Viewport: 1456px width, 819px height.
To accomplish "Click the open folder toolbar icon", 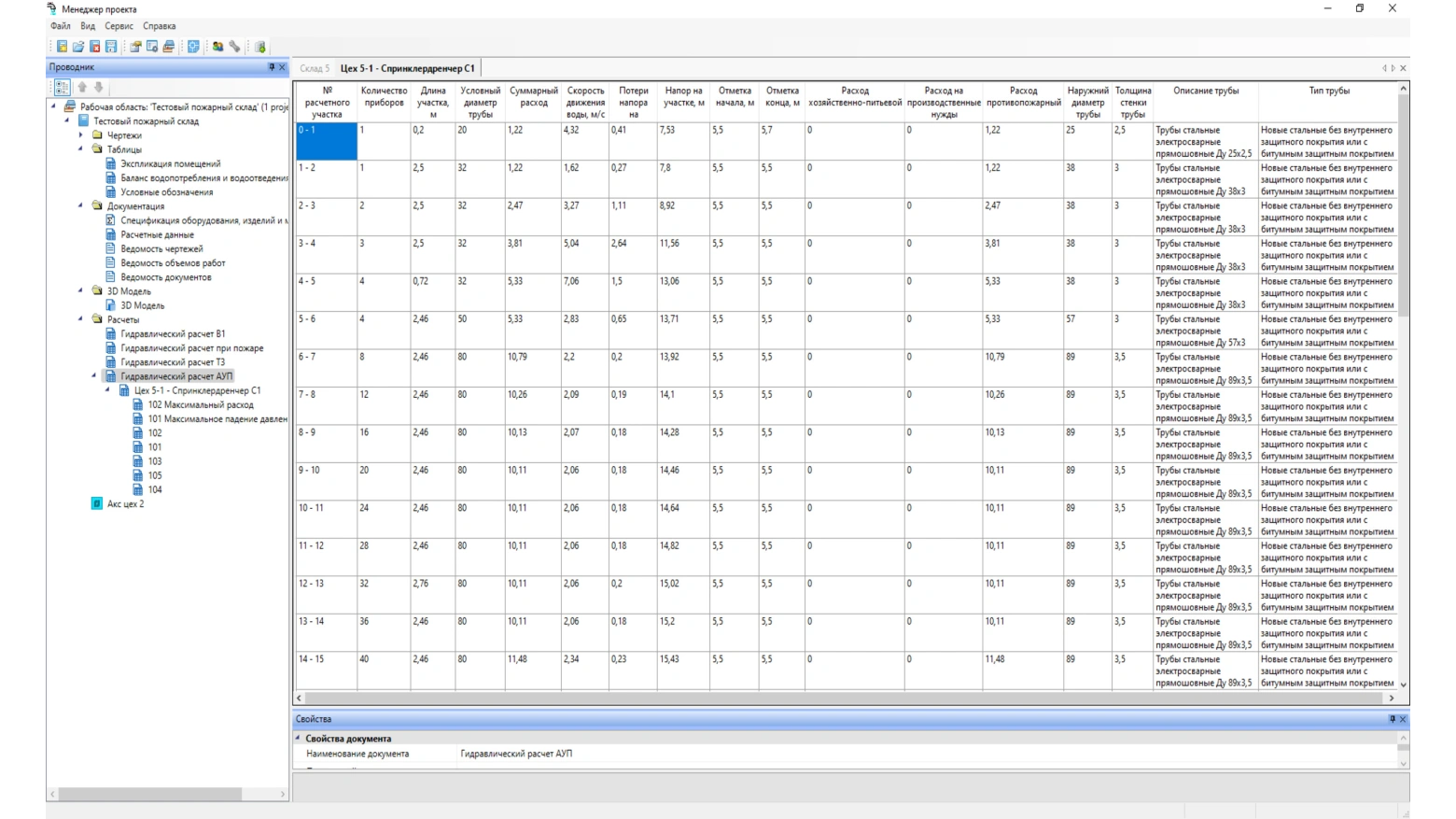I will pos(78,47).
